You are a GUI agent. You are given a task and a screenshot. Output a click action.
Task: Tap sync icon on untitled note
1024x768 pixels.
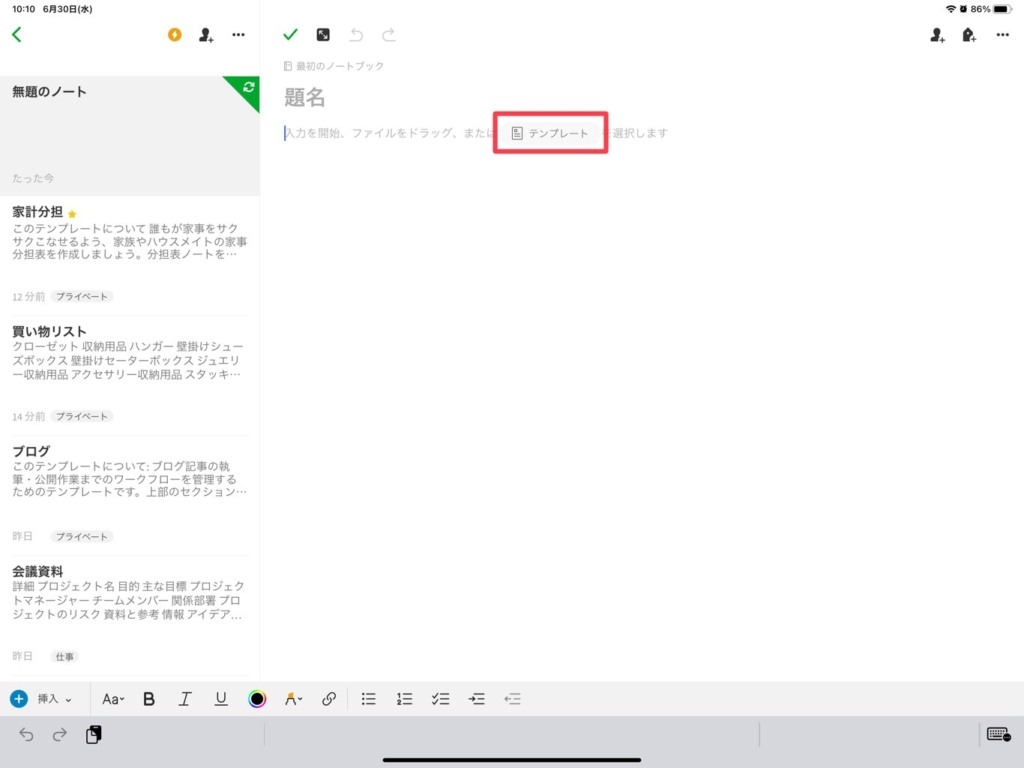[x=249, y=87]
